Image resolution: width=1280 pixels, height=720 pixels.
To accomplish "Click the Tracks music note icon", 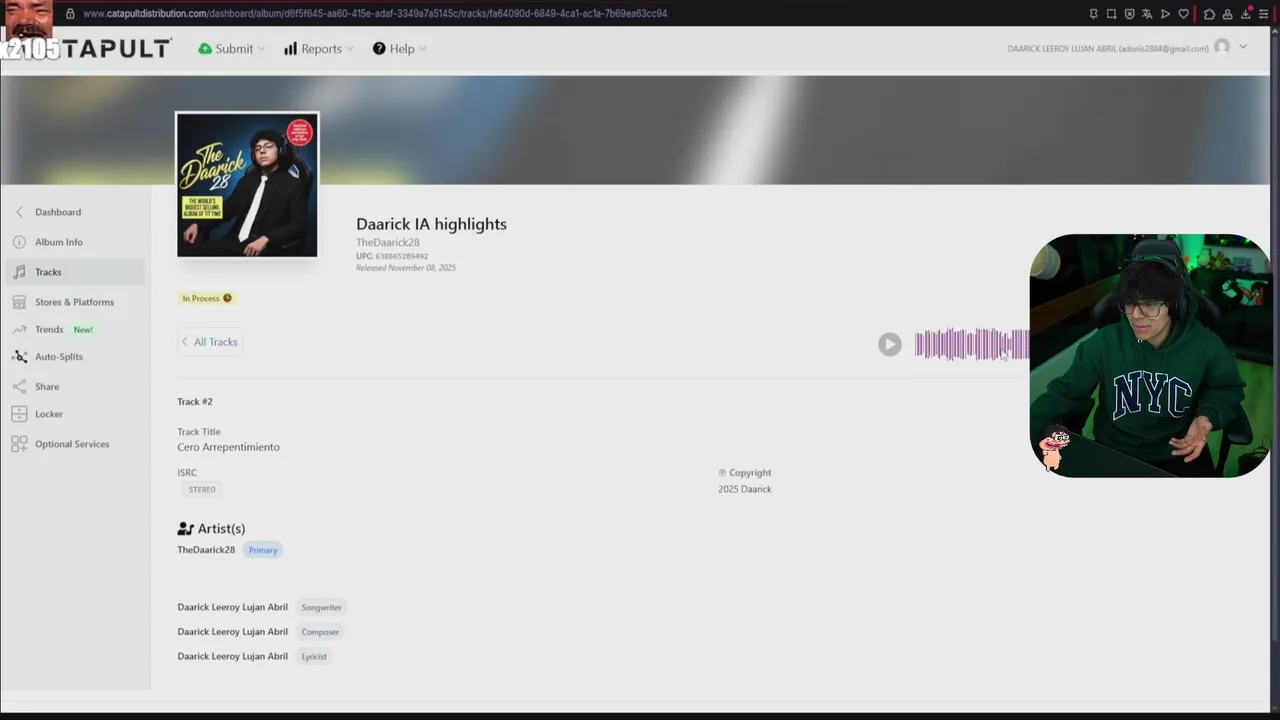I will (x=19, y=272).
